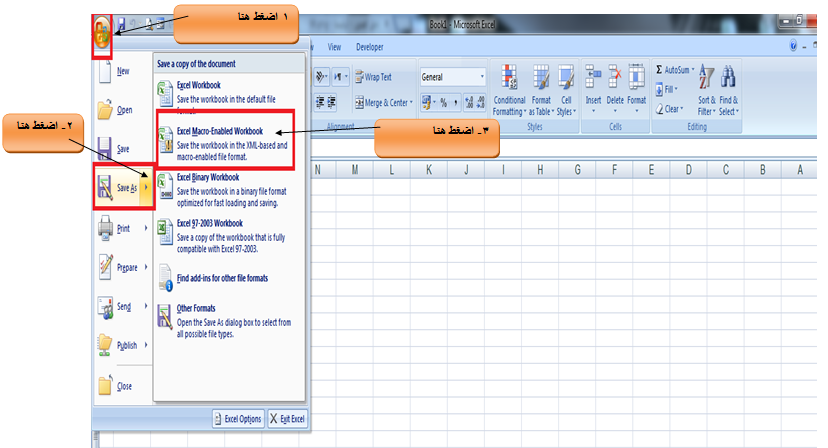
Task: Expand the Save As submenu arrow
Action: tap(146, 187)
